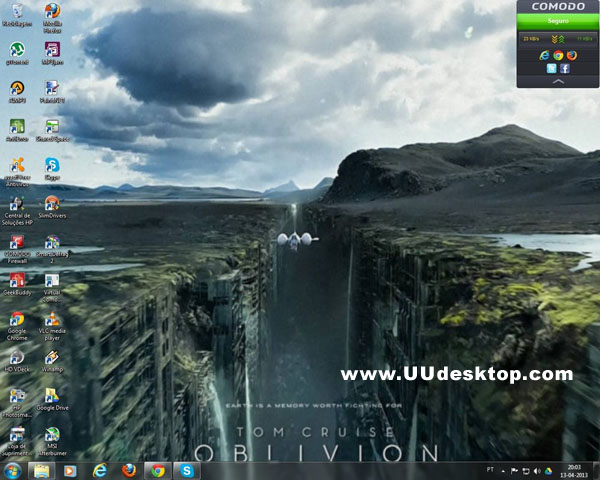This screenshot has height=480, width=600.
Task: Click the Google Drive tray icon
Action: 548,471
